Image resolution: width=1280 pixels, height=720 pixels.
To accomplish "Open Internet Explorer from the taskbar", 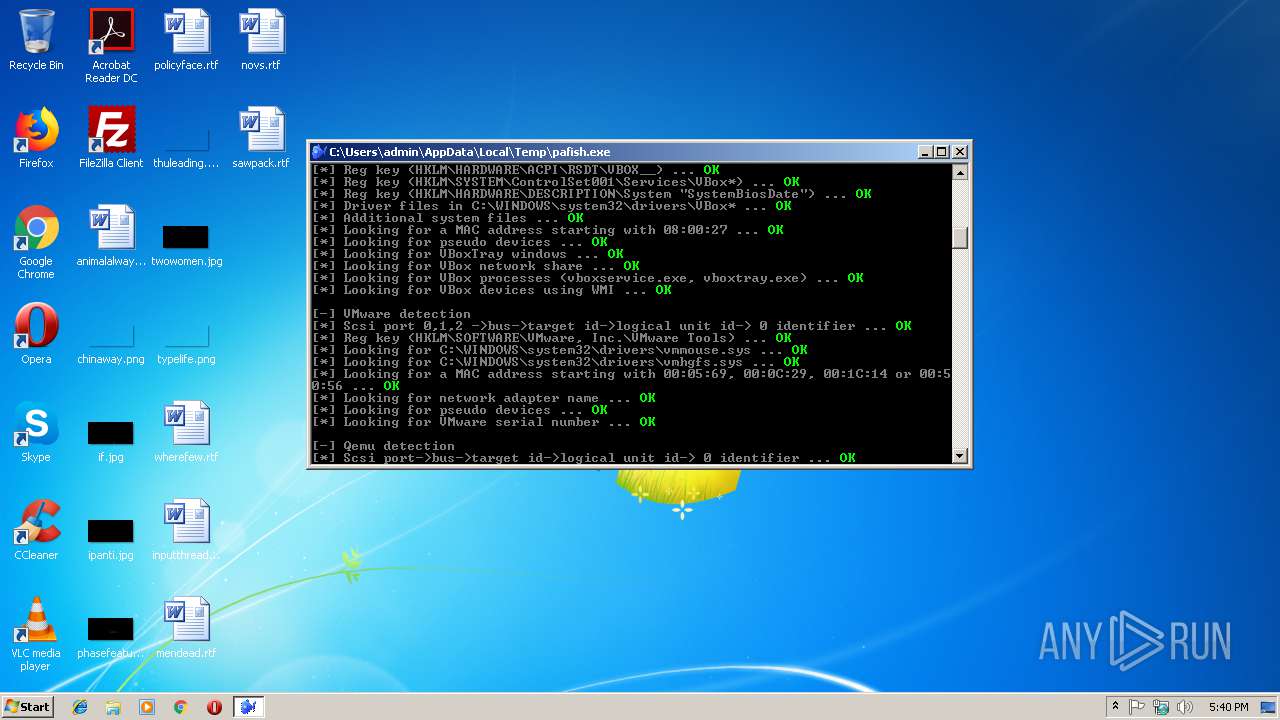I will point(80,707).
